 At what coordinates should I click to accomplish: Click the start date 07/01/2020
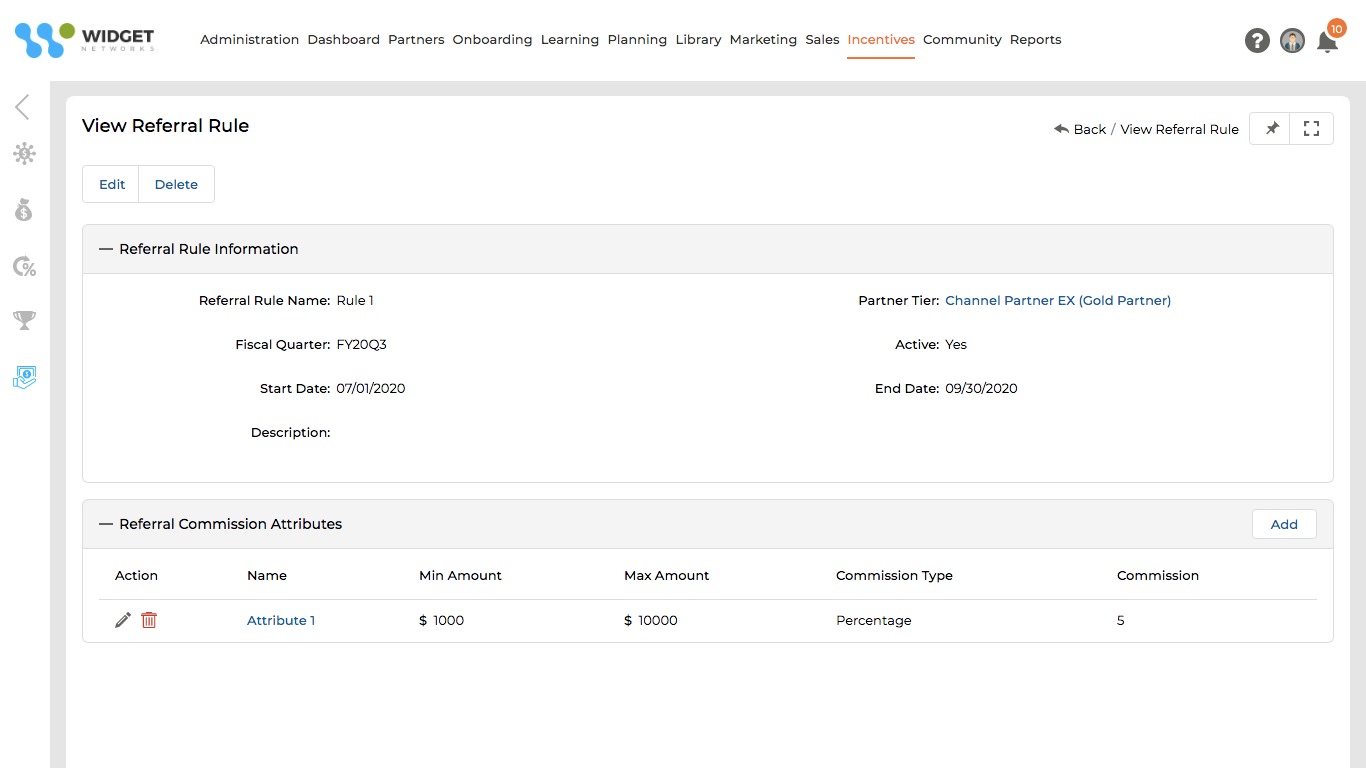tap(371, 388)
